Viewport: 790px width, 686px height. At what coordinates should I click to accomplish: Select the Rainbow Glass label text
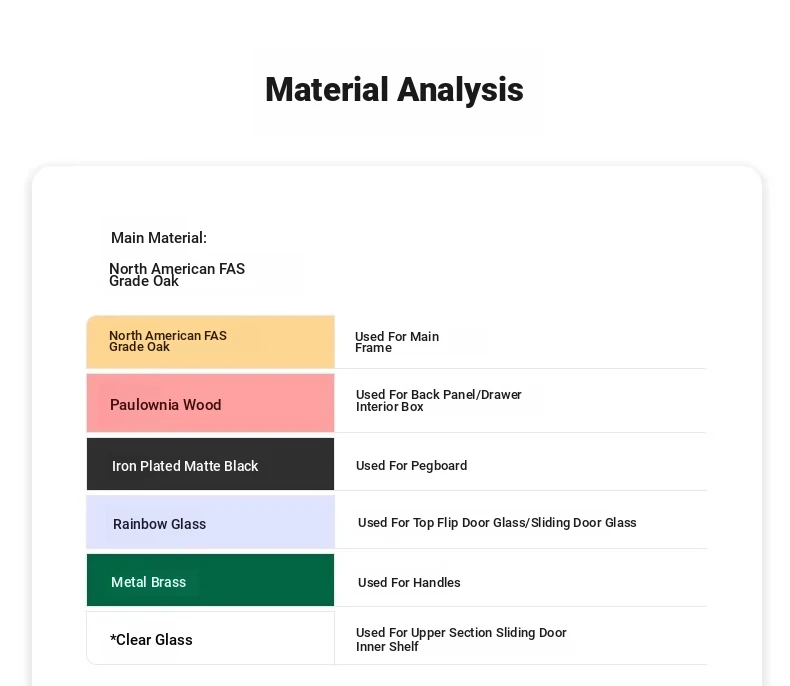(159, 524)
